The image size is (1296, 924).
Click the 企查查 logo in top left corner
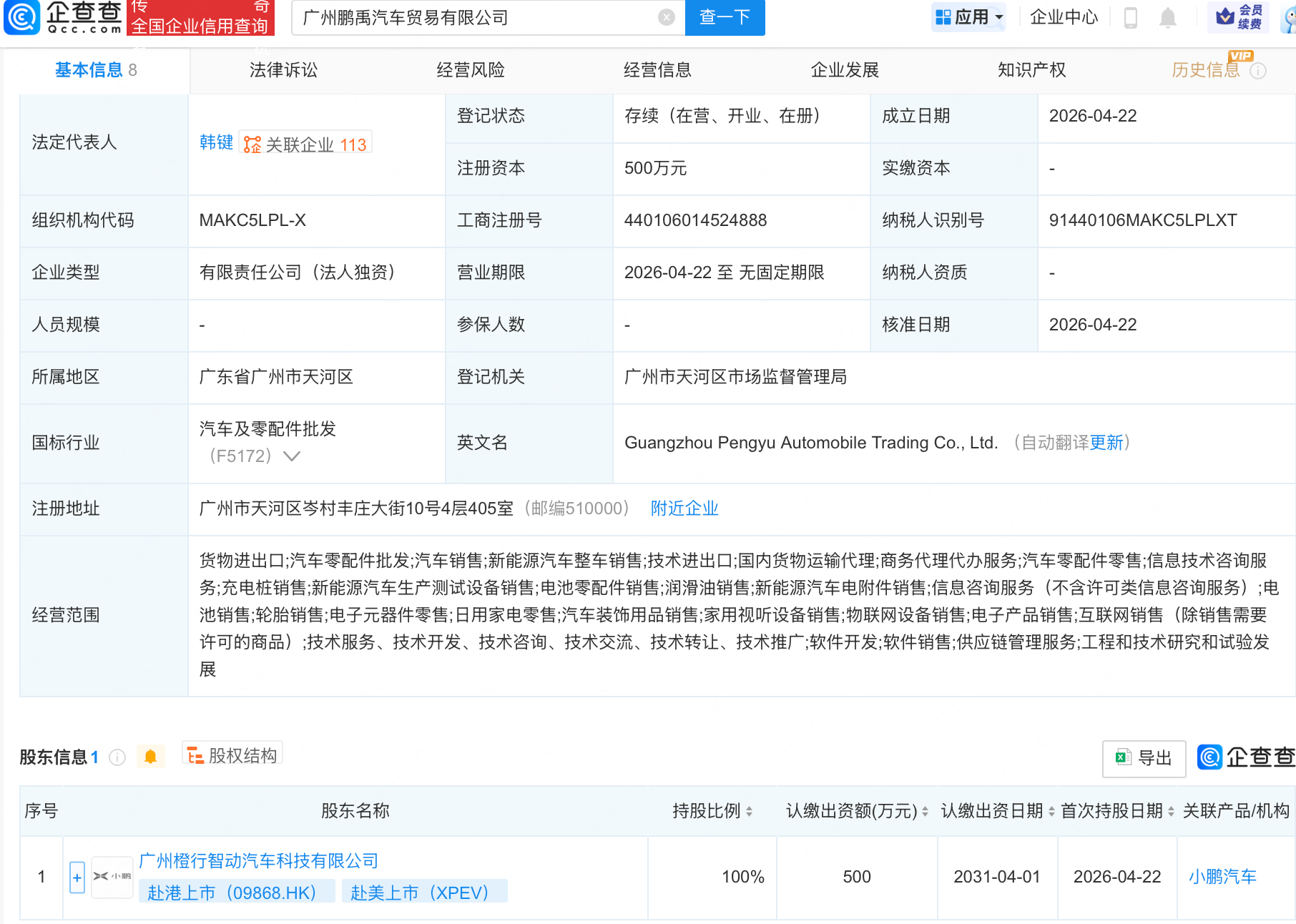[63, 18]
